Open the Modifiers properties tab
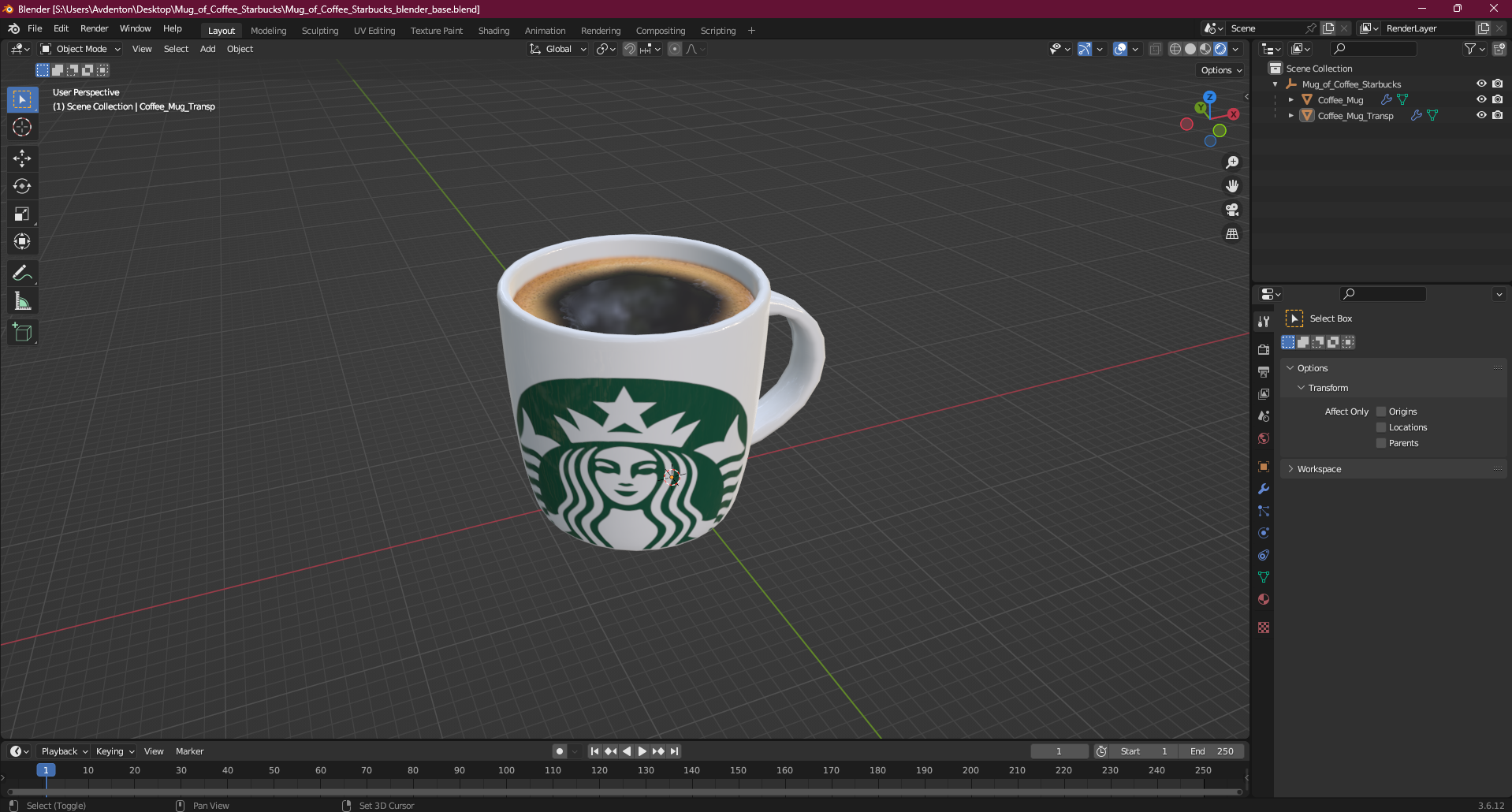 tap(1264, 489)
